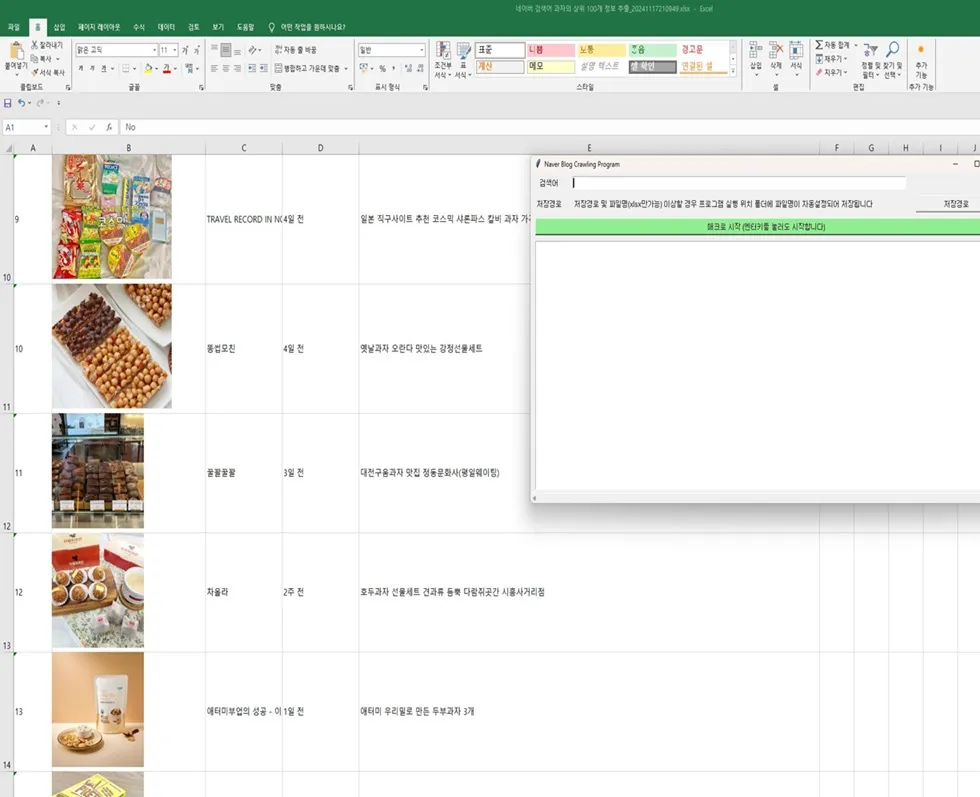Click the Undo arrow icon

click(22, 103)
